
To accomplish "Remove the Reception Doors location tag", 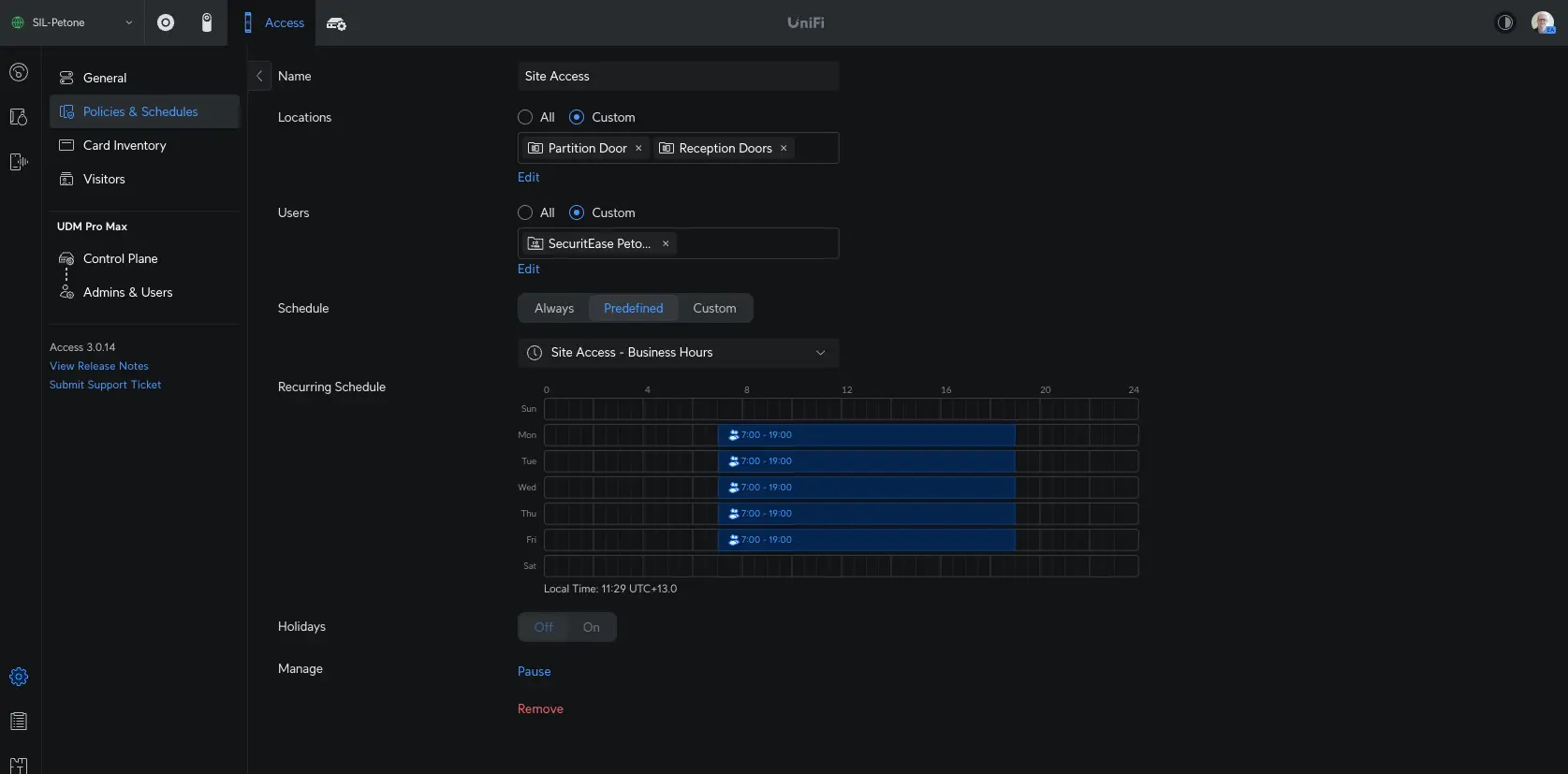I will pos(784,148).
